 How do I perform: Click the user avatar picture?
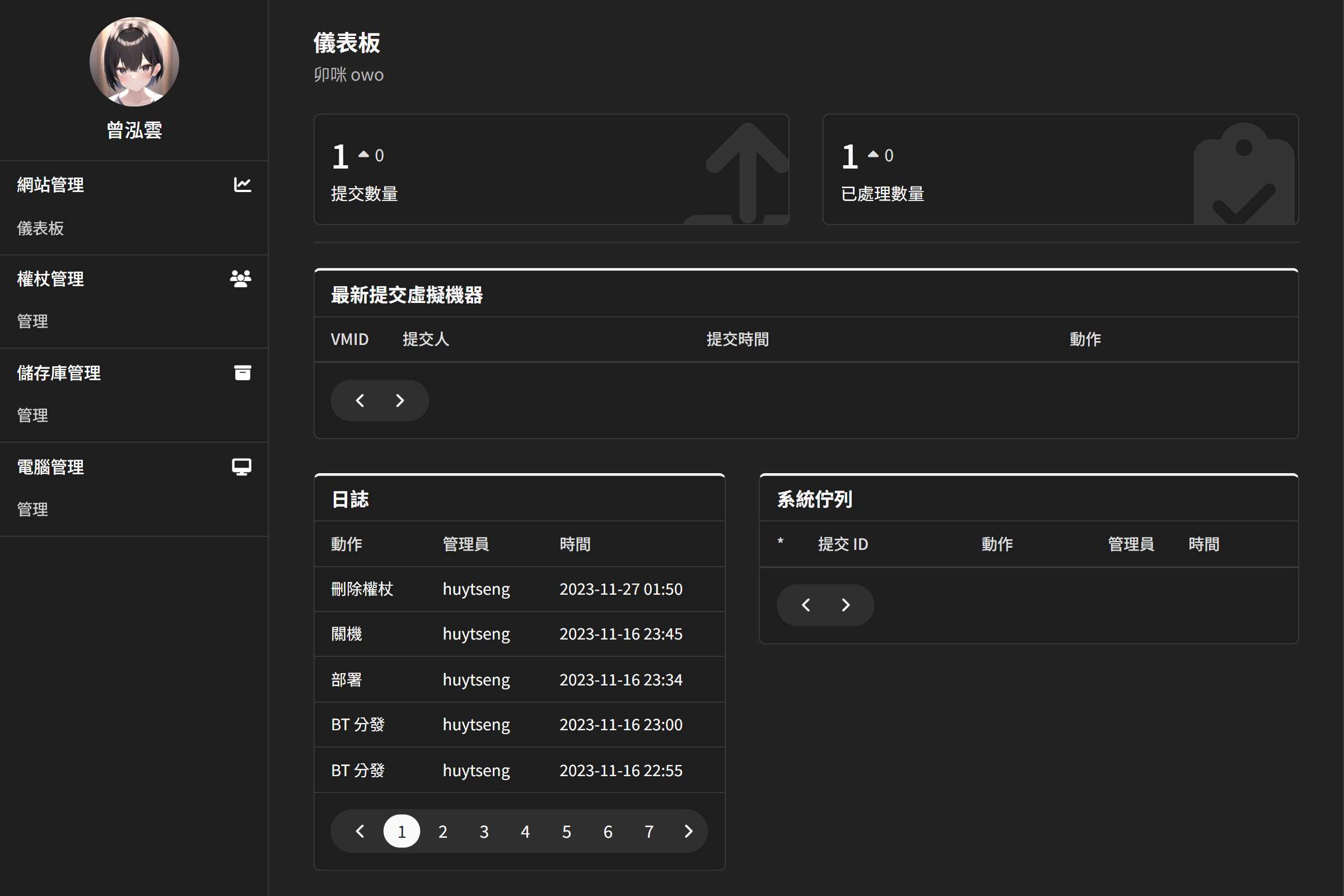coord(134,62)
